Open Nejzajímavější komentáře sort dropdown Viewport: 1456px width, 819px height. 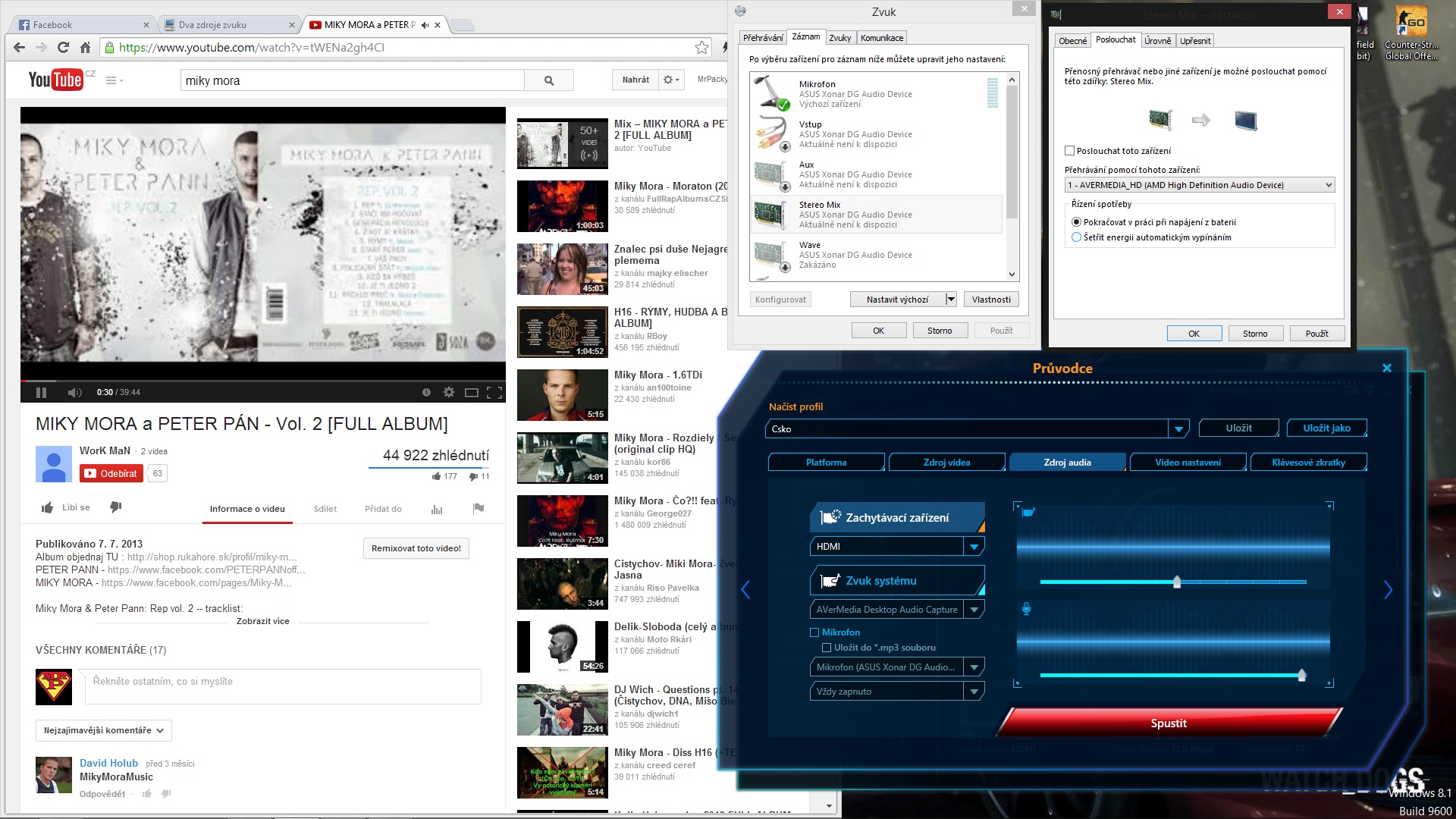(104, 730)
